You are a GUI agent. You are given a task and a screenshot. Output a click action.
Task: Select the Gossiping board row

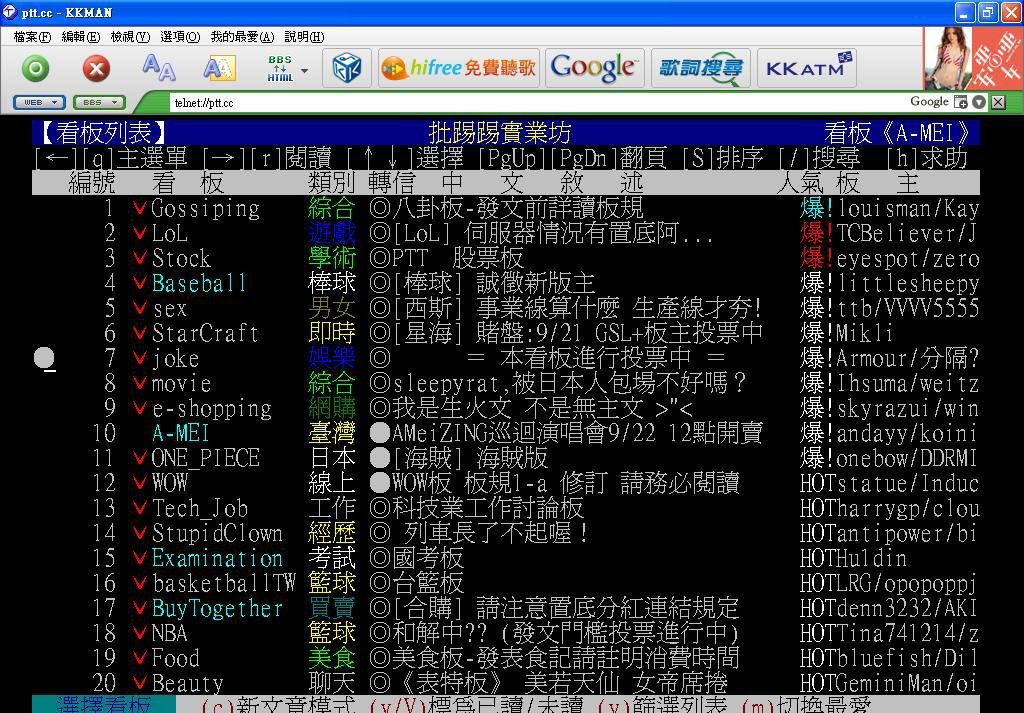click(x=506, y=208)
